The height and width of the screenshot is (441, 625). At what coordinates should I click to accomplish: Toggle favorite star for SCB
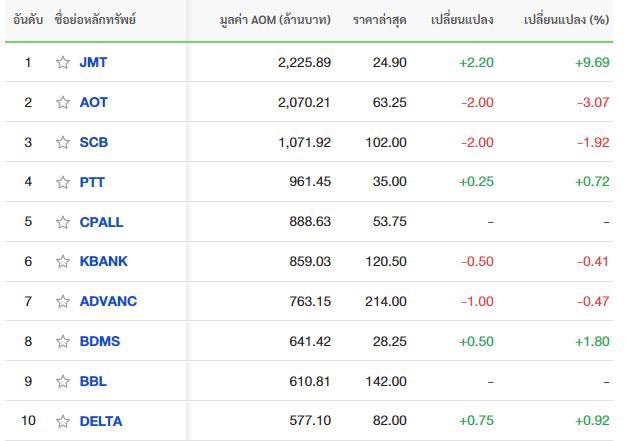[x=63, y=142]
